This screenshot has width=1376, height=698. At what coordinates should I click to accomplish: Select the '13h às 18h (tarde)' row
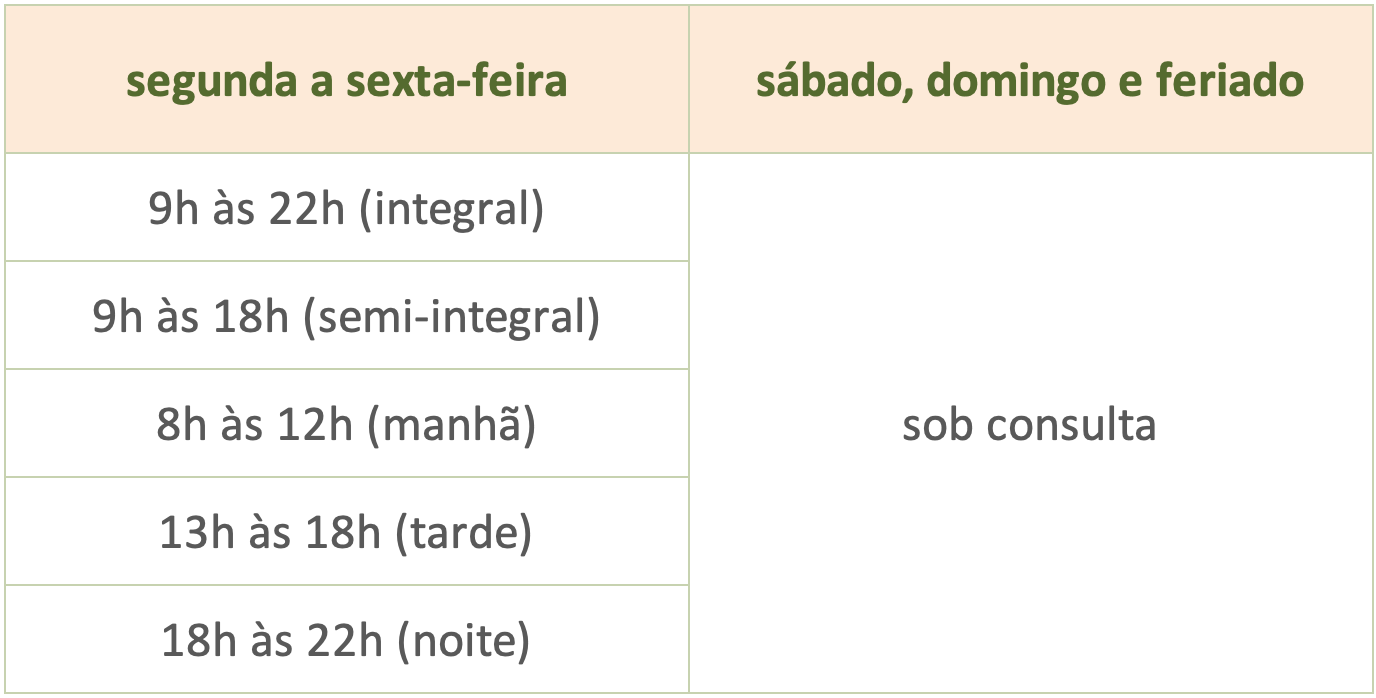click(x=346, y=533)
